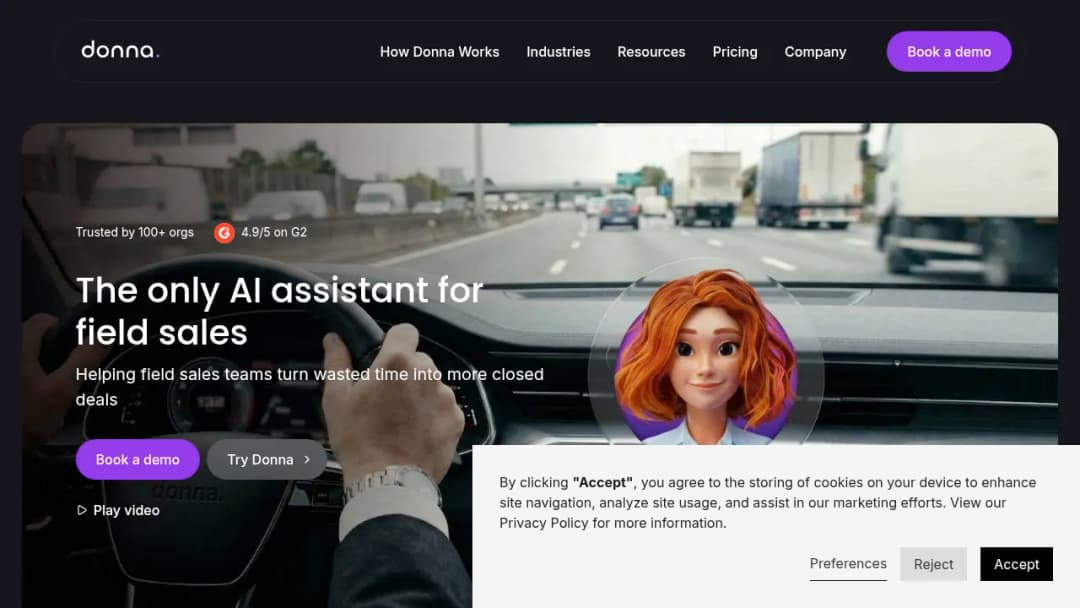Screen dimensions: 1080x608
Task: Accept cookies
Action: coord(1016,564)
